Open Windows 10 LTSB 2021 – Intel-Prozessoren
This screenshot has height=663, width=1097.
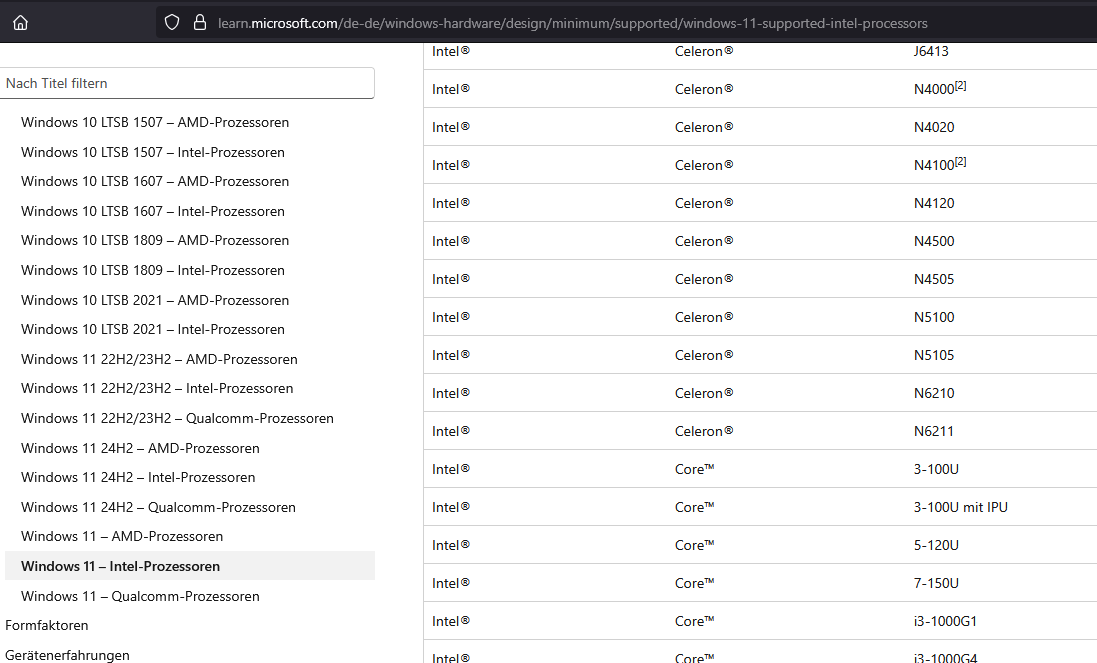153,329
